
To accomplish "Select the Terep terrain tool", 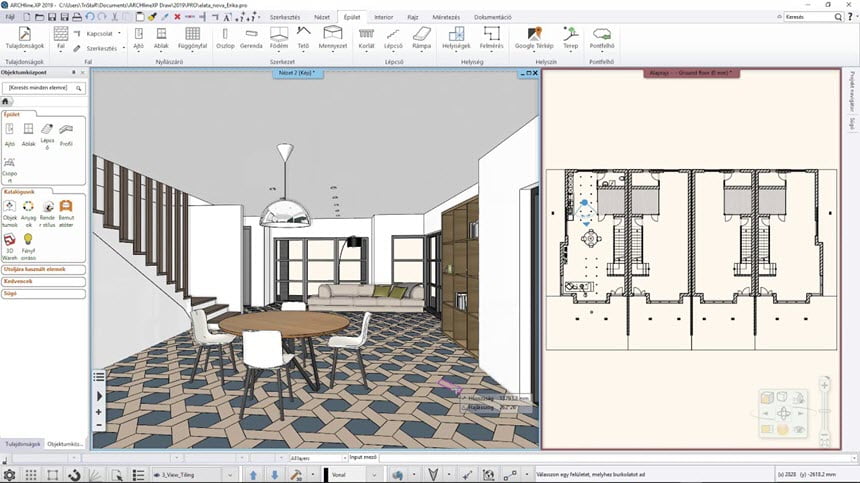I will click(x=570, y=38).
